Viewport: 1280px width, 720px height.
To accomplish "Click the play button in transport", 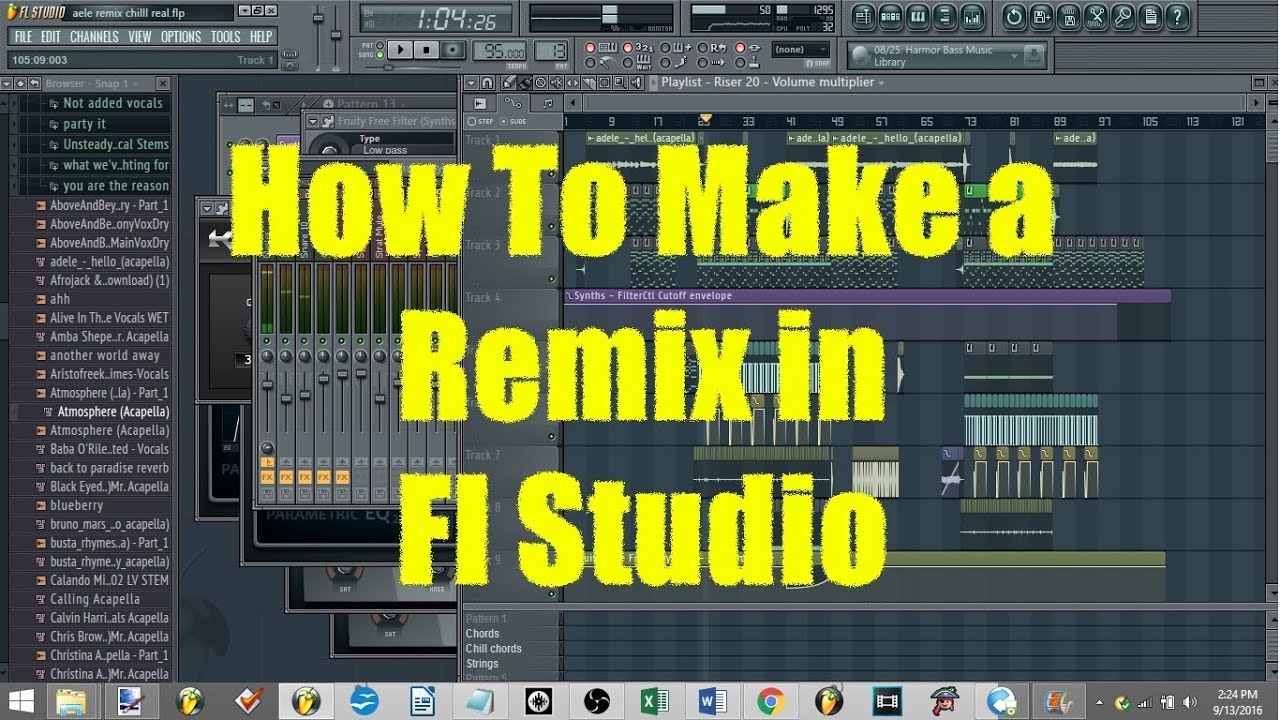I will 399,50.
